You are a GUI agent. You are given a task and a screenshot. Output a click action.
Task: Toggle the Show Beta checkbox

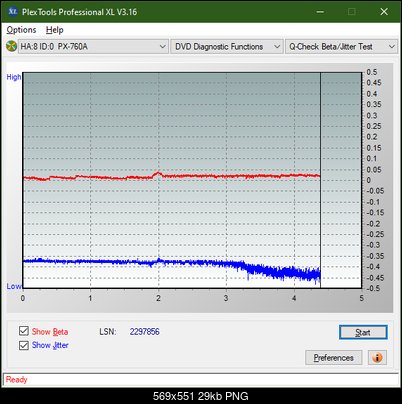24,331
